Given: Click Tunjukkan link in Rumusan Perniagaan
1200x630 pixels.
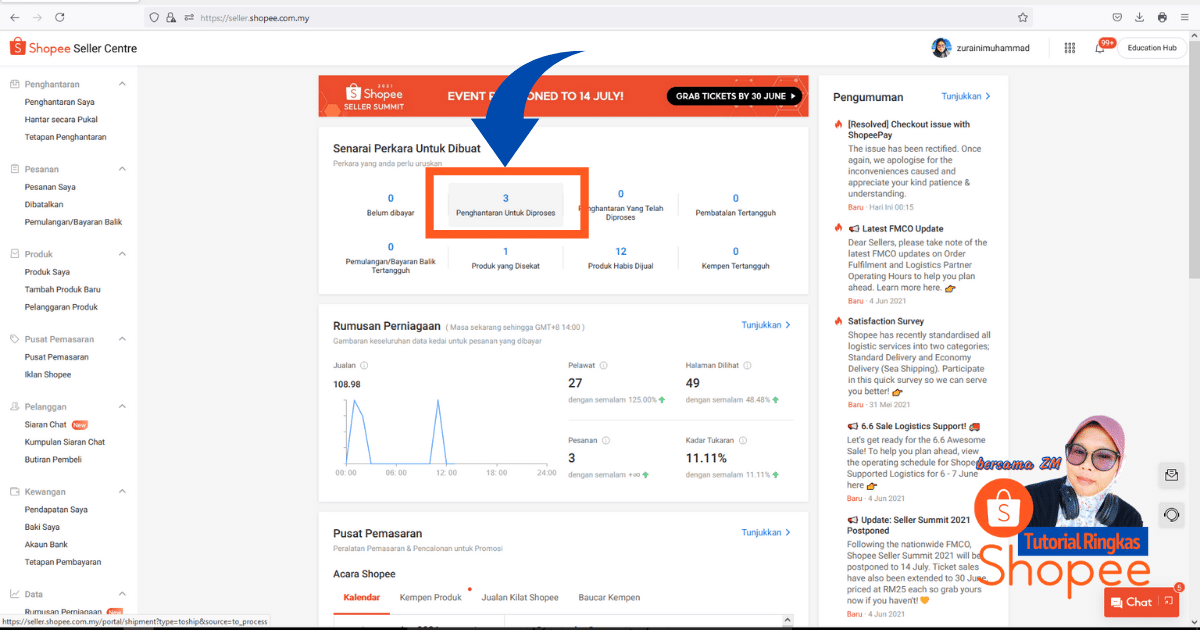Looking at the screenshot, I should coord(766,325).
